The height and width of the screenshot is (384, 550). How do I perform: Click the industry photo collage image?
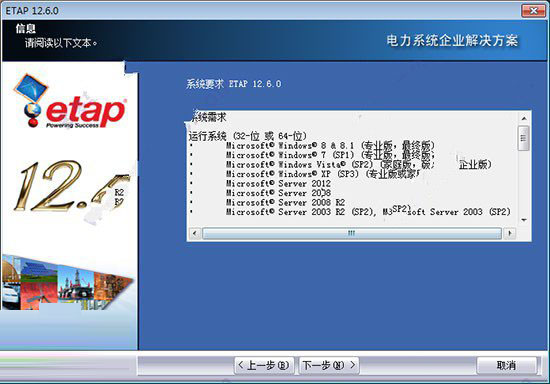coord(67,283)
